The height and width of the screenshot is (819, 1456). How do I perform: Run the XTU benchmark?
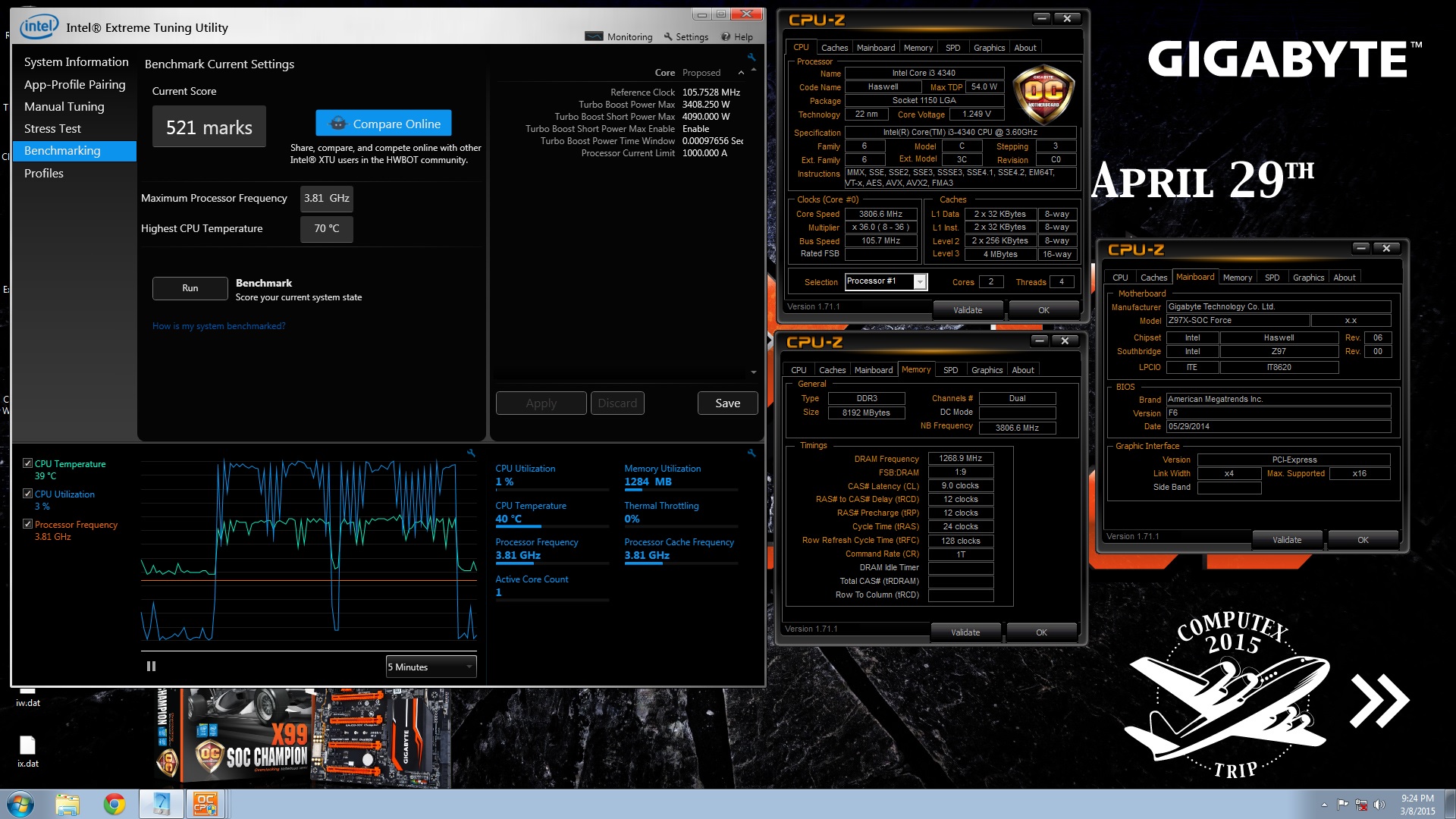point(190,288)
